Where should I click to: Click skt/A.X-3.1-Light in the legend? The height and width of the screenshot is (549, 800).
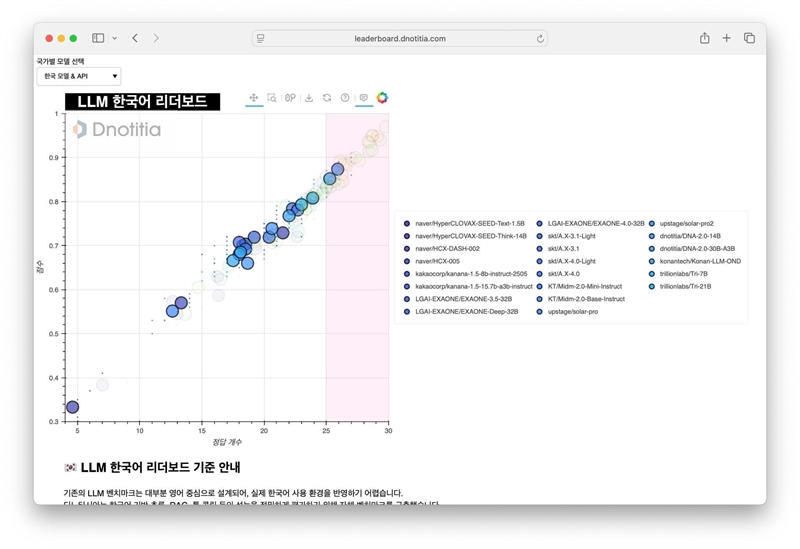pyautogui.click(x=566, y=236)
